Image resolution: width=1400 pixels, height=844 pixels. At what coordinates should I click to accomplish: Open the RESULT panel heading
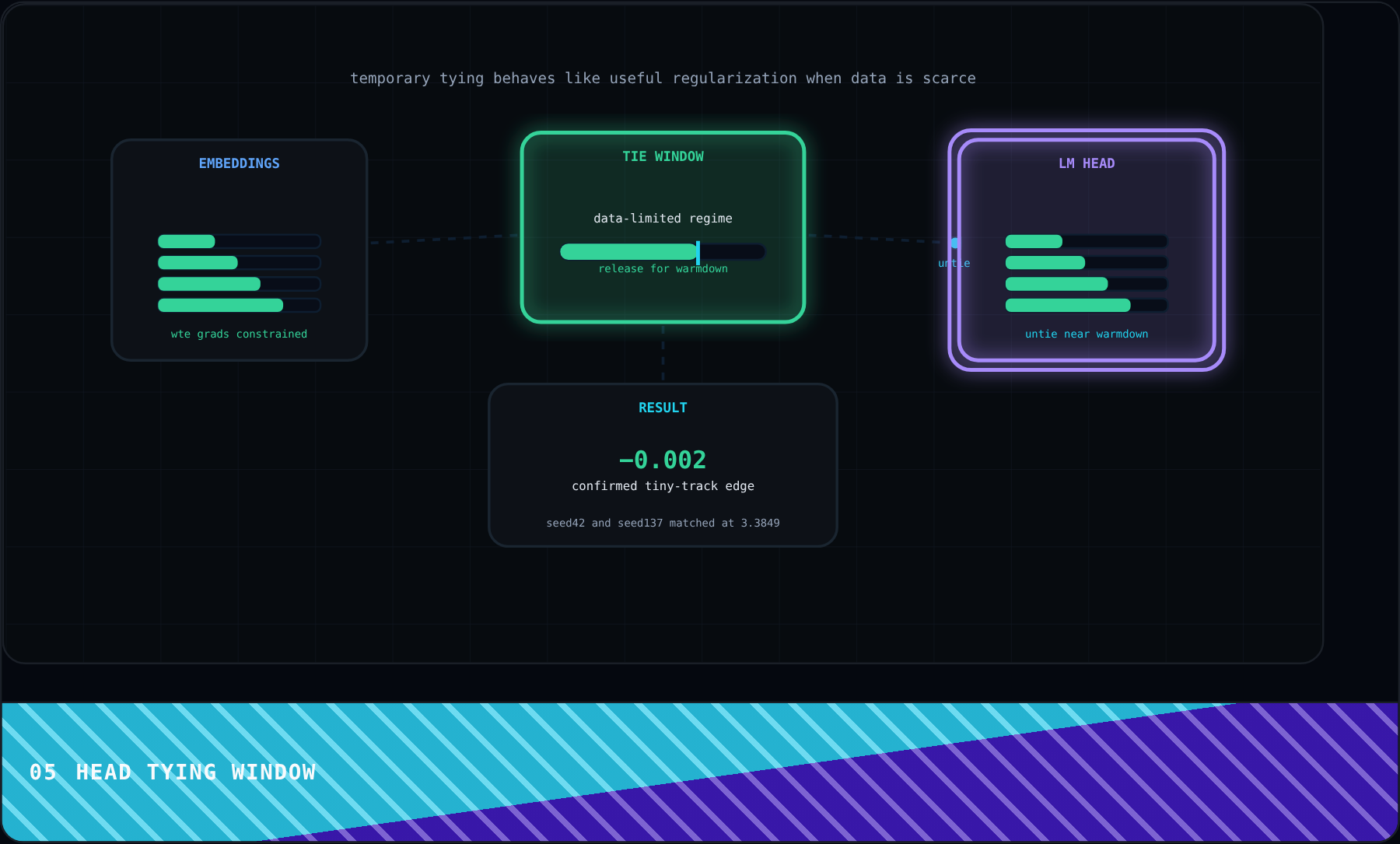click(x=663, y=408)
